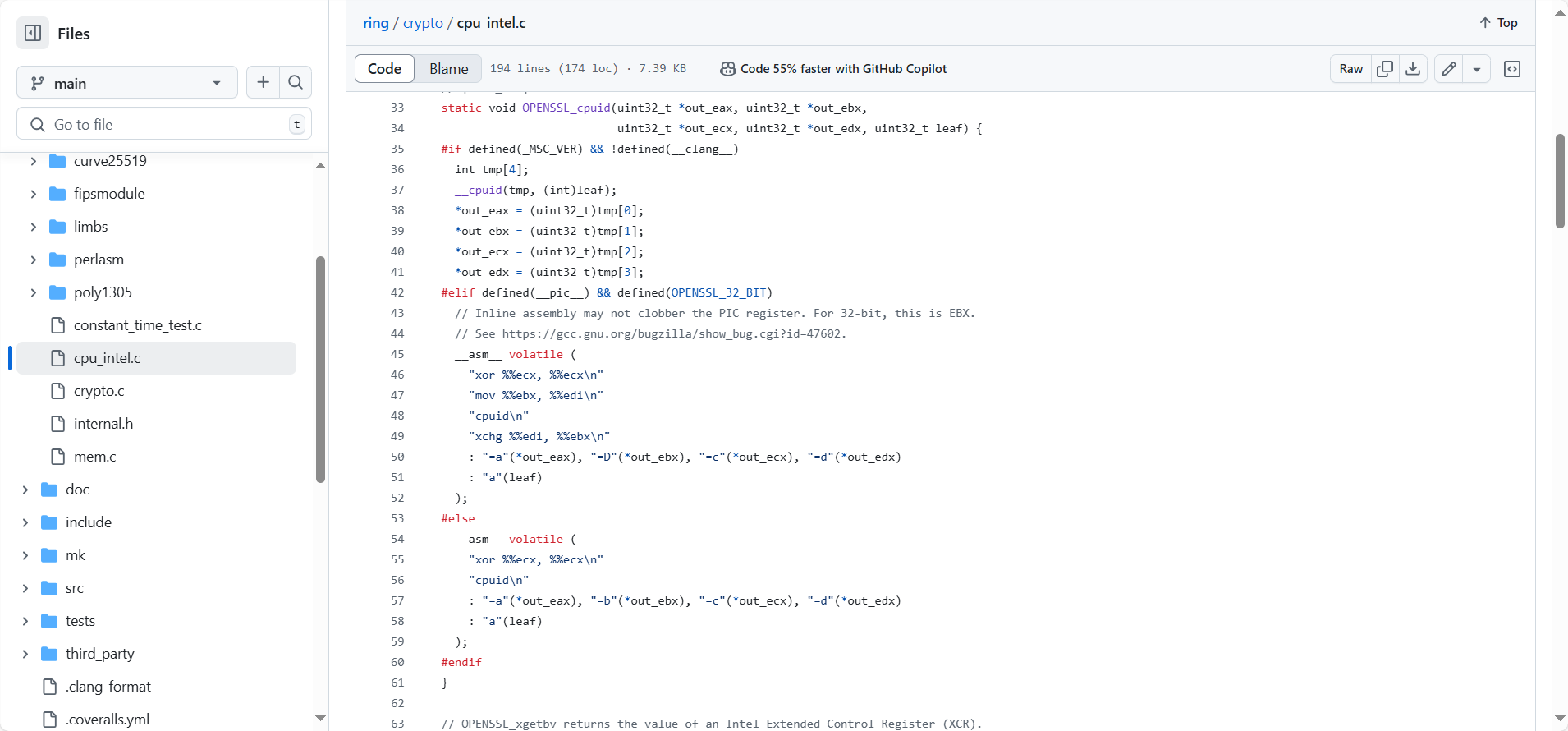The height and width of the screenshot is (731, 1568).
Task: Download the raw file
Action: (x=1413, y=69)
